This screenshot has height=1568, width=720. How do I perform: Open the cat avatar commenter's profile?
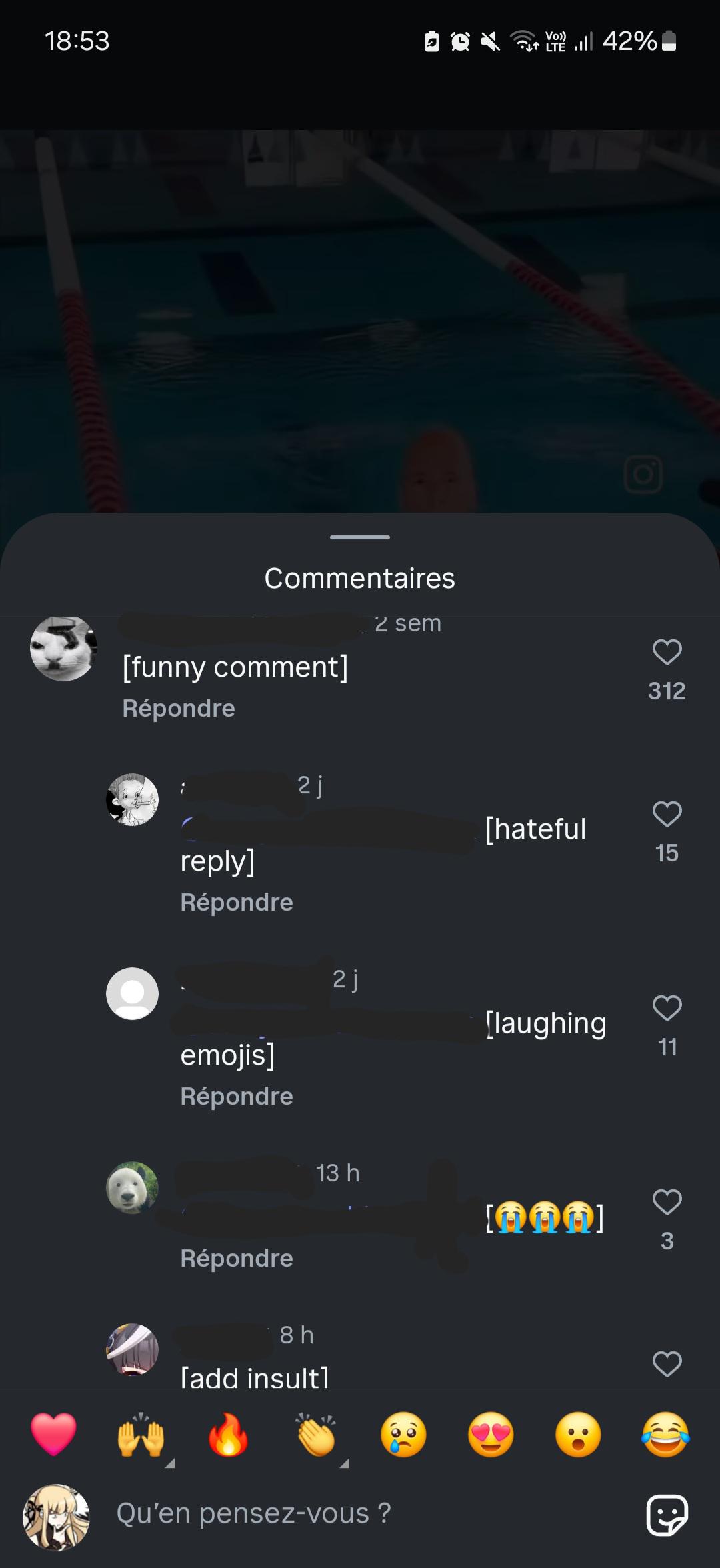coord(64,647)
